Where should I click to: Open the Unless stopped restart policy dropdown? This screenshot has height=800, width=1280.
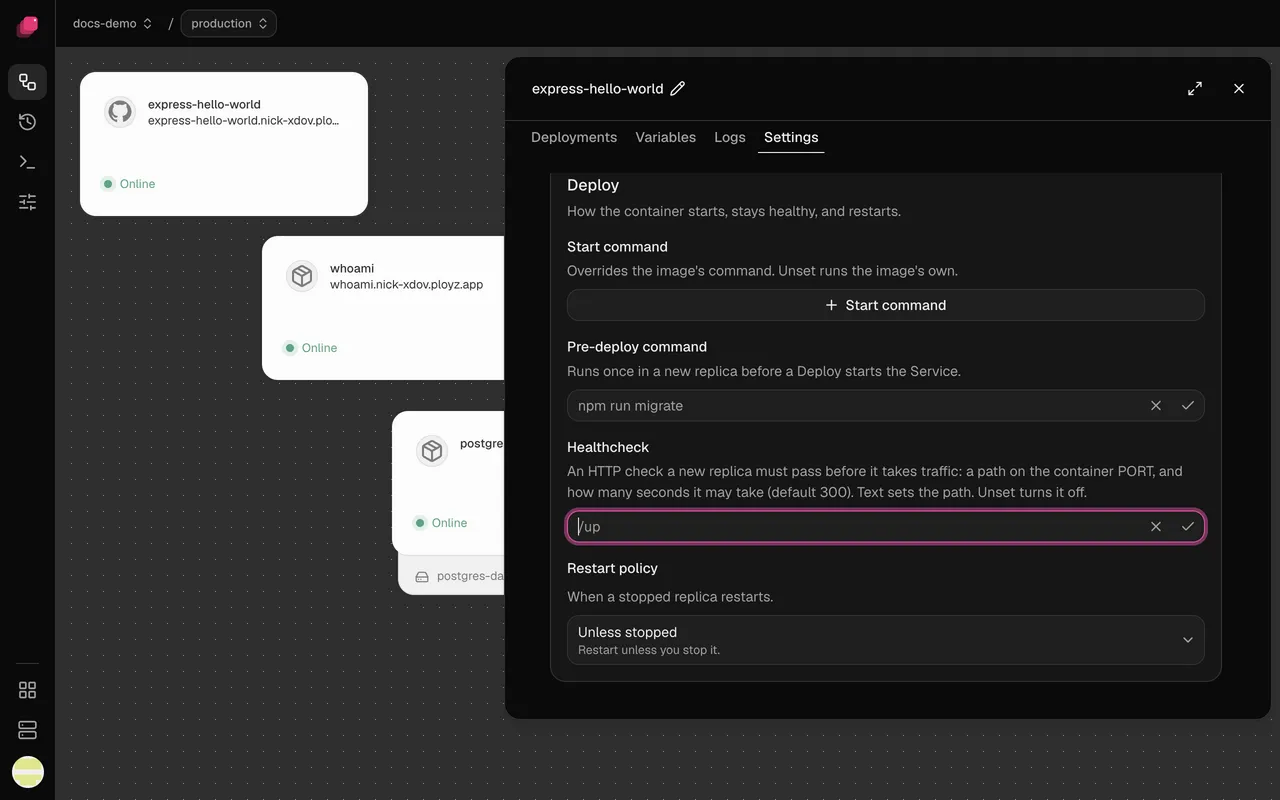[886, 640]
